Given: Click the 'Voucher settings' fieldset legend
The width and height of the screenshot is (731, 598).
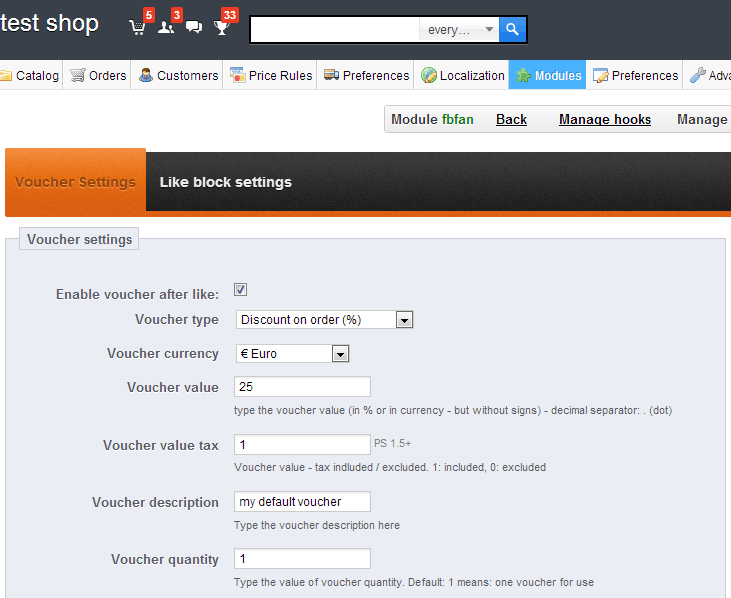Looking at the screenshot, I should pos(79,239).
